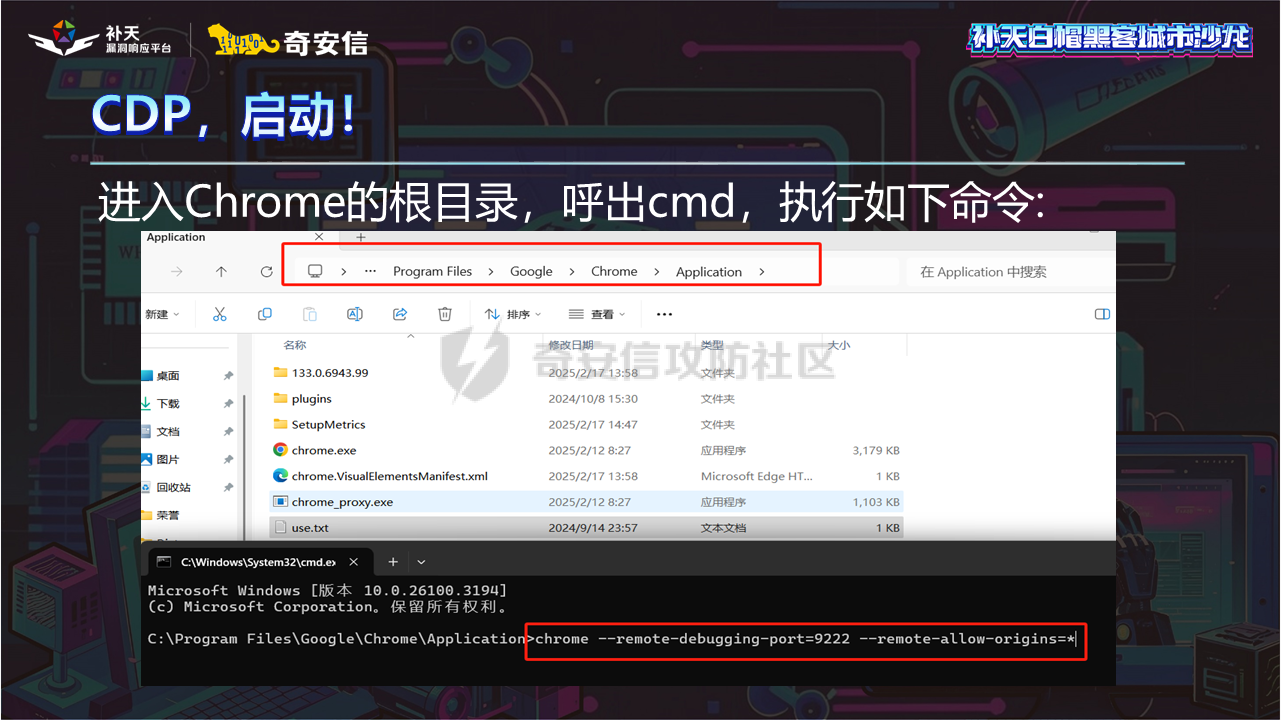Select the chrome_proxy.exe file icon
1281x720 pixels.
point(280,502)
